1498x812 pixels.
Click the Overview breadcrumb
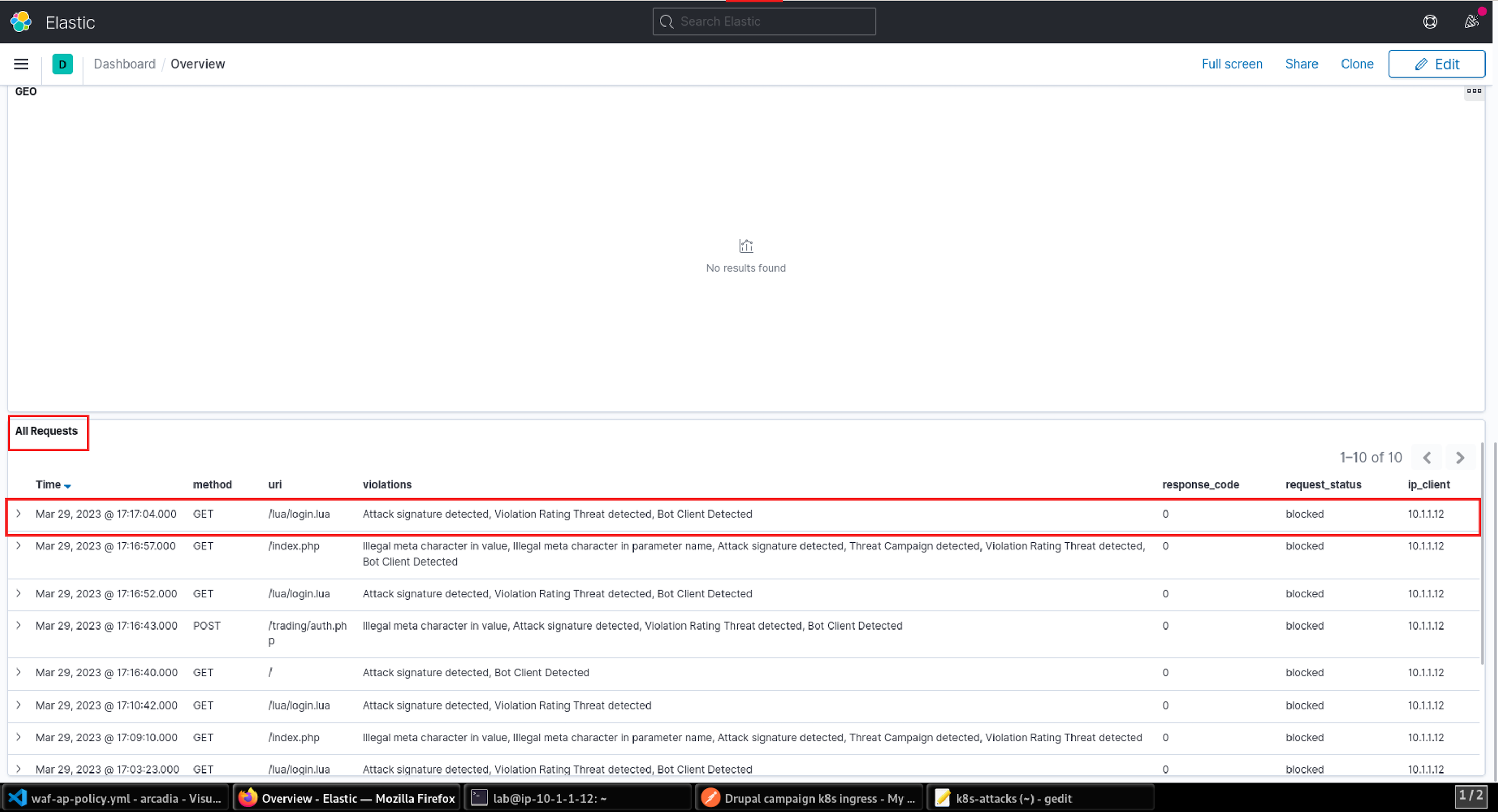(198, 64)
